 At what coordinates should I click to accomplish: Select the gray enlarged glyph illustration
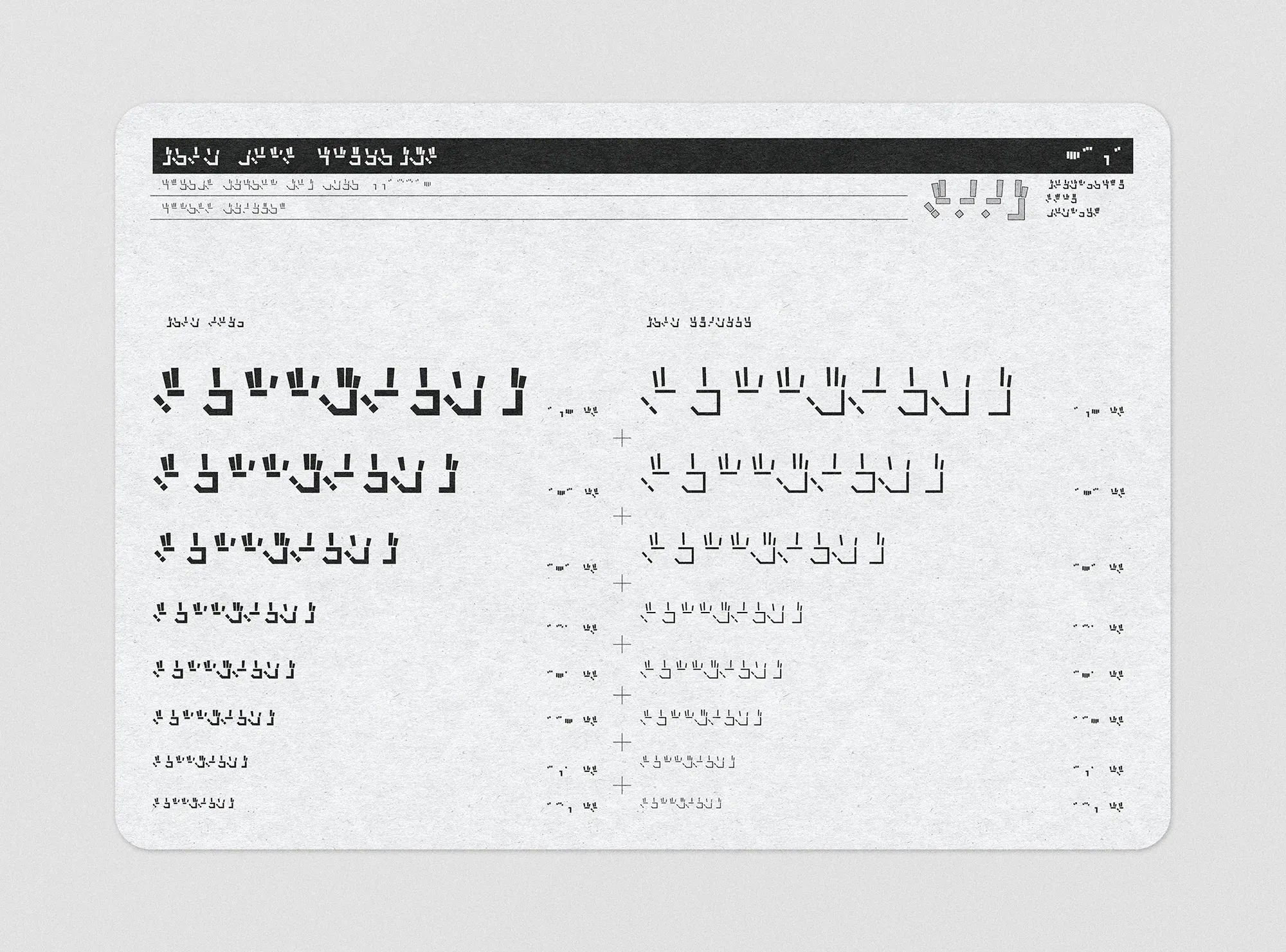point(977,199)
